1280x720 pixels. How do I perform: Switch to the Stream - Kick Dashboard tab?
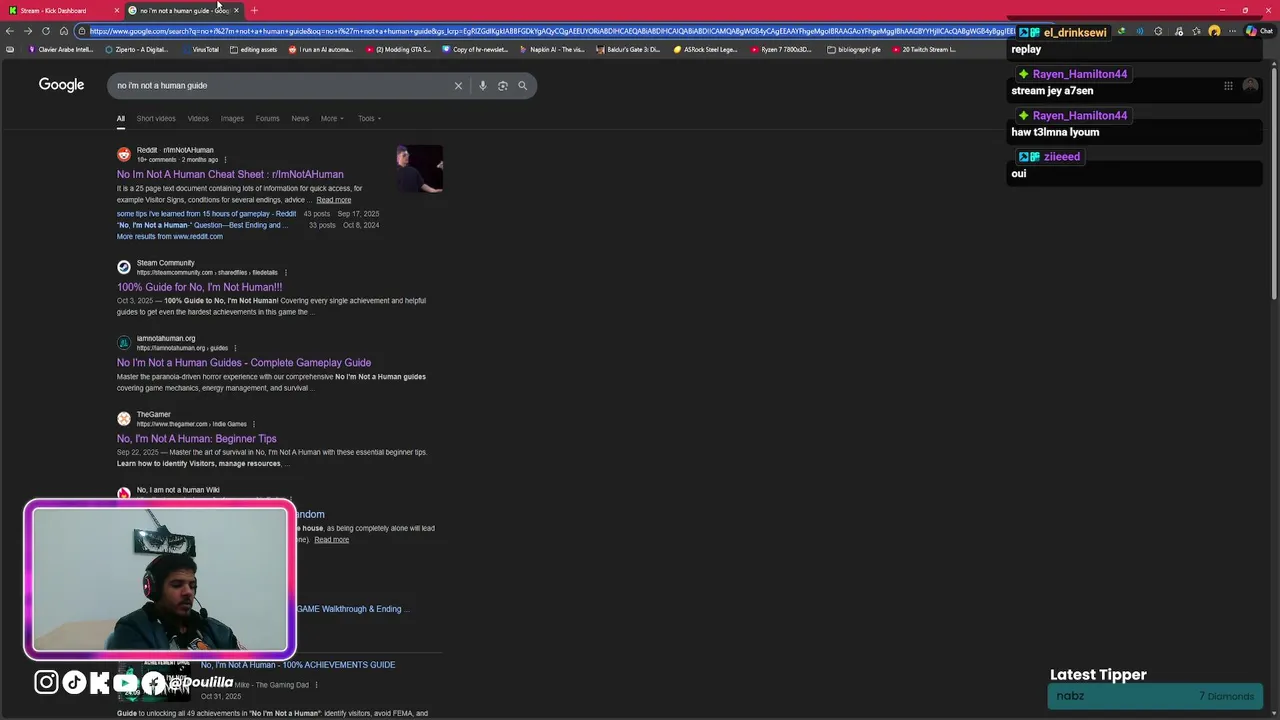coord(60,10)
